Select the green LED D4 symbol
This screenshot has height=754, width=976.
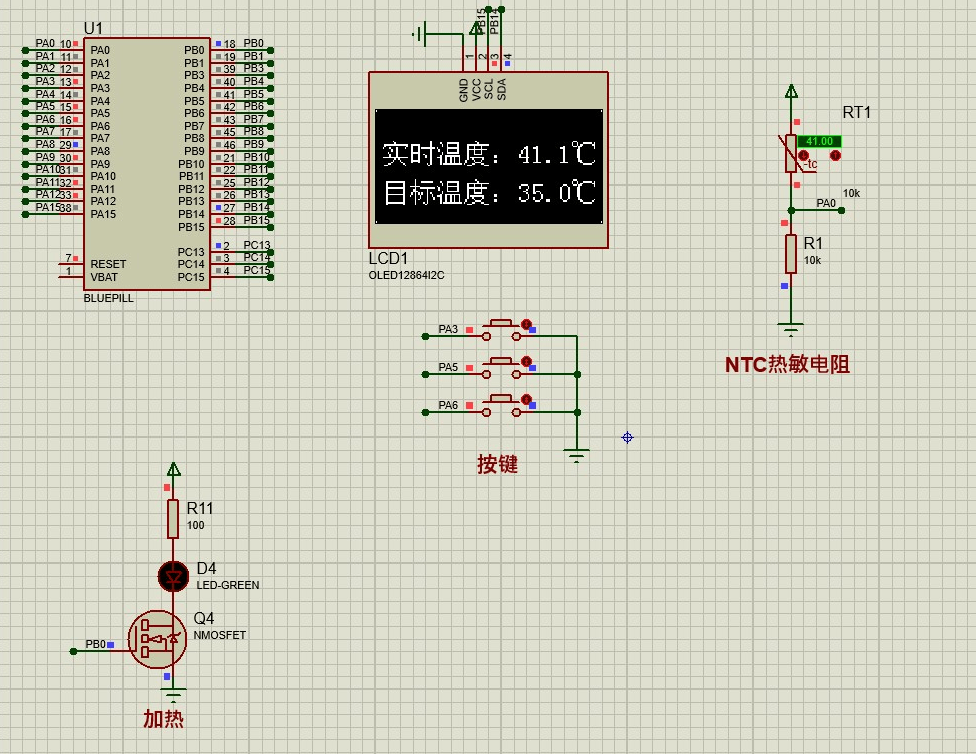click(173, 576)
